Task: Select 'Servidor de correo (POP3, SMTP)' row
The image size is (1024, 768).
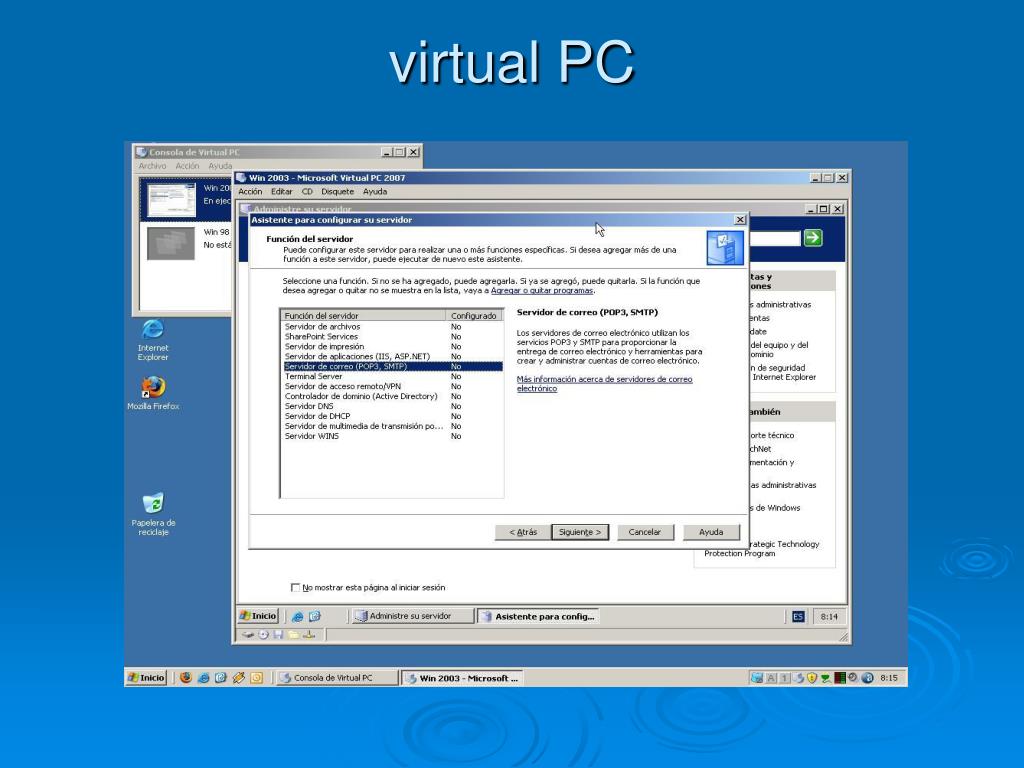Action: coord(392,366)
